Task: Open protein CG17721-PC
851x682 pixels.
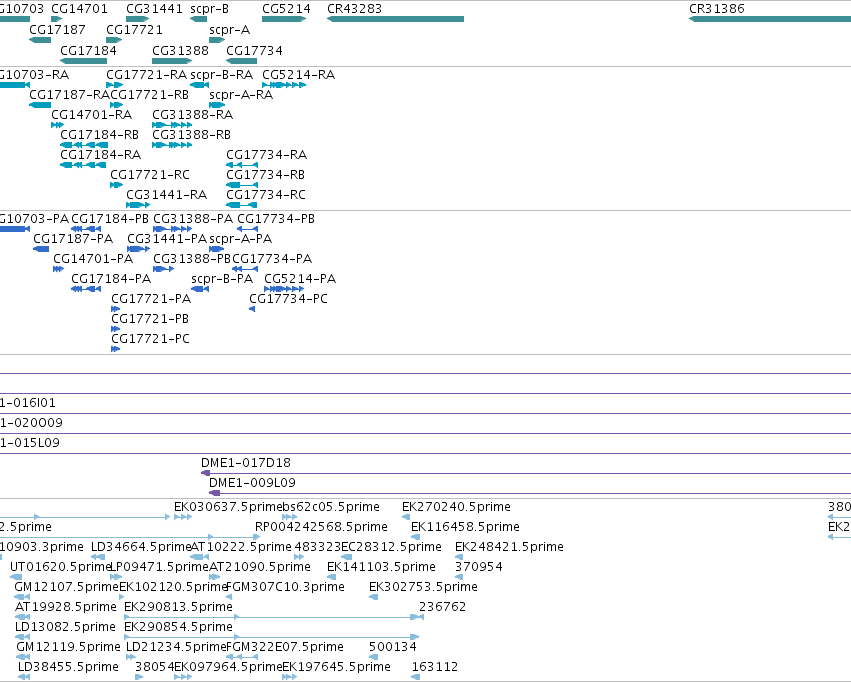Action: coord(150,339)
